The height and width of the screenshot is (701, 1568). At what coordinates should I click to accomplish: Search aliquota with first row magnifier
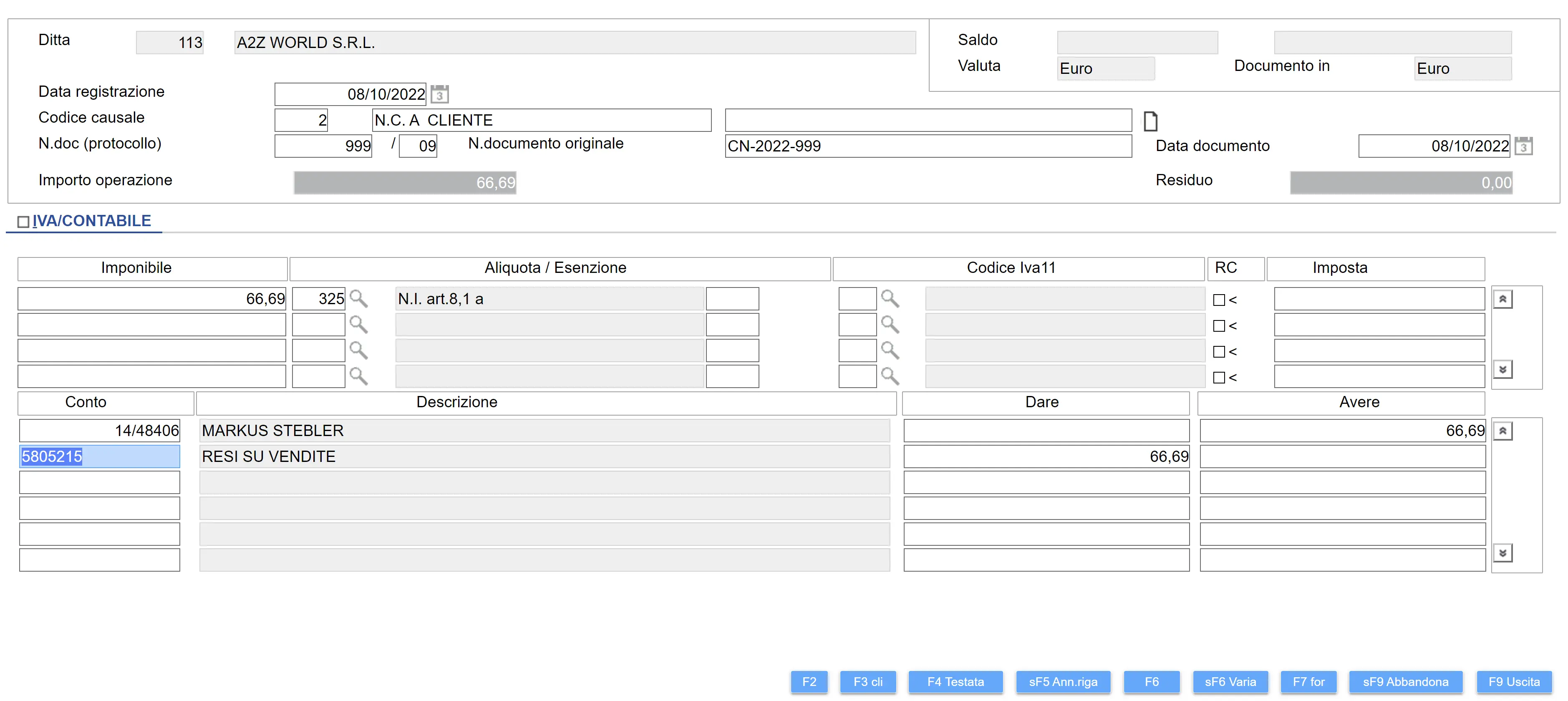pos(358,299)
